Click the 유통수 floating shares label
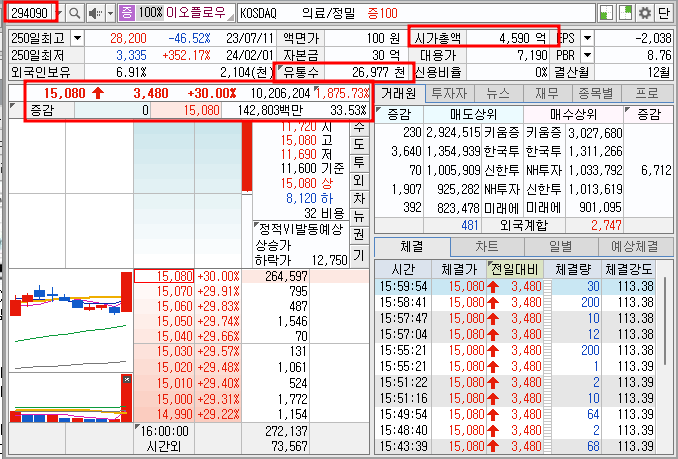The width and height of the screenshot is (678, 459). click(x=301, y=72)
